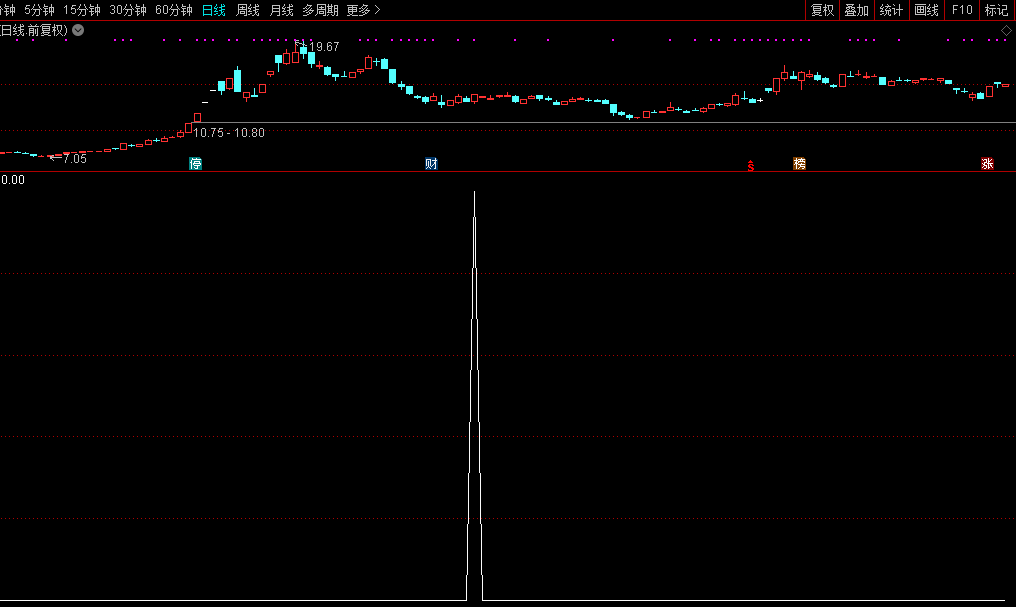Open the F10 company info page
The image size is (1016, 607).
point(962,10)
